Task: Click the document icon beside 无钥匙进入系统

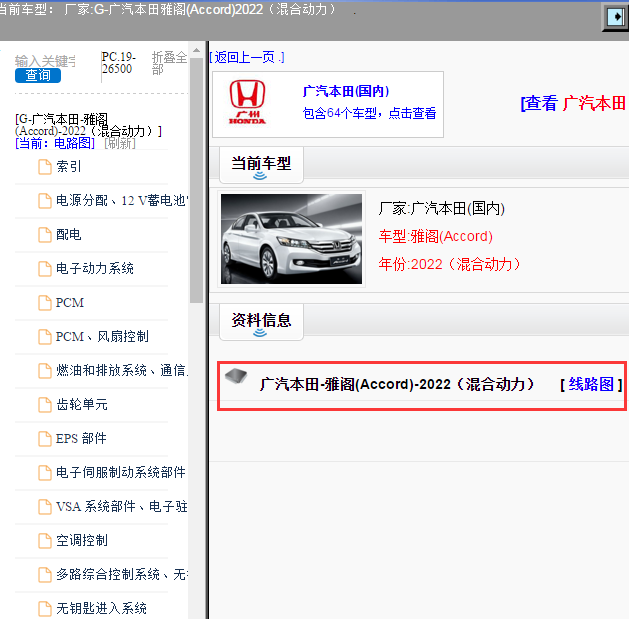Action: point(45,609)
